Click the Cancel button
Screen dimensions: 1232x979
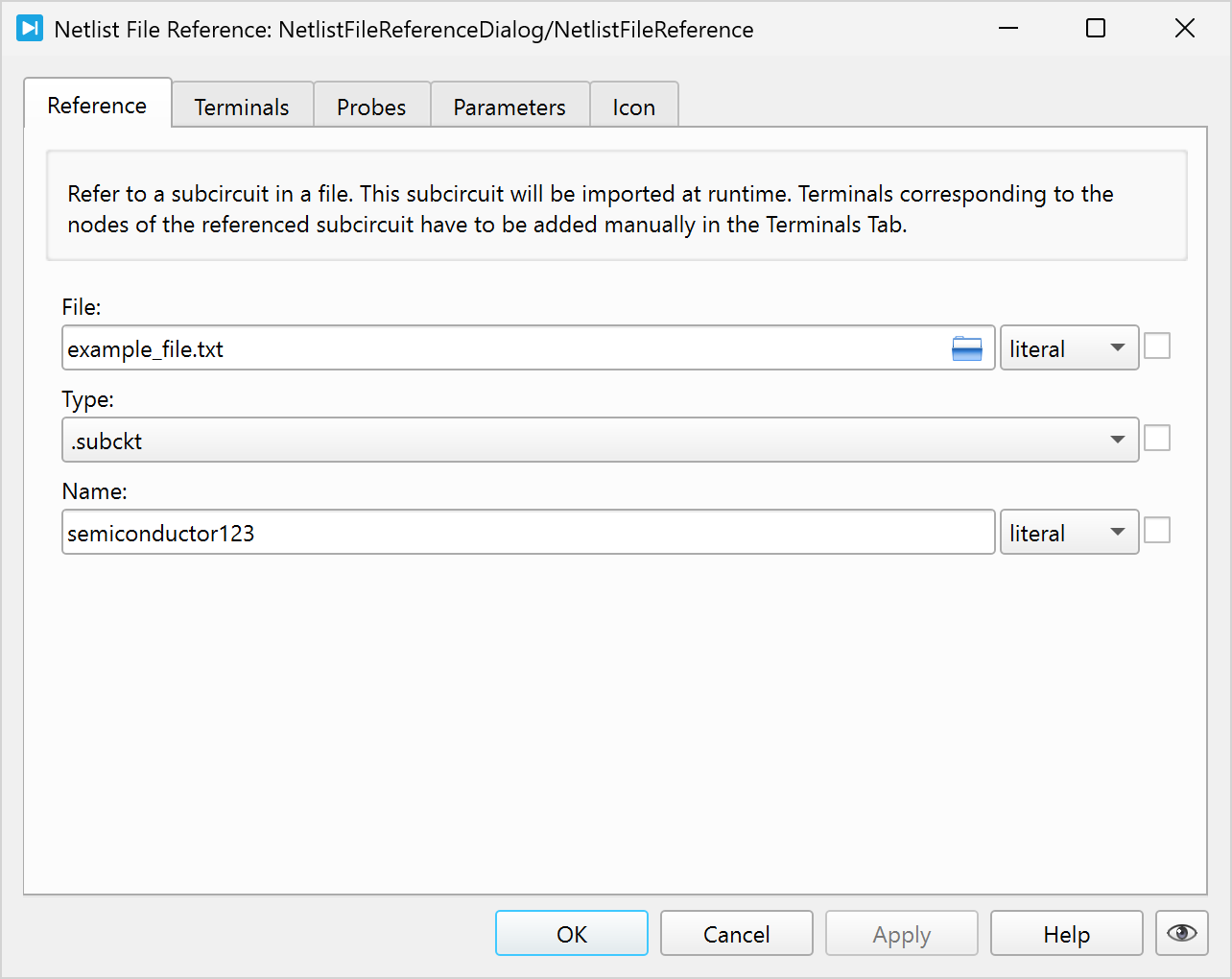coord(736,934)
